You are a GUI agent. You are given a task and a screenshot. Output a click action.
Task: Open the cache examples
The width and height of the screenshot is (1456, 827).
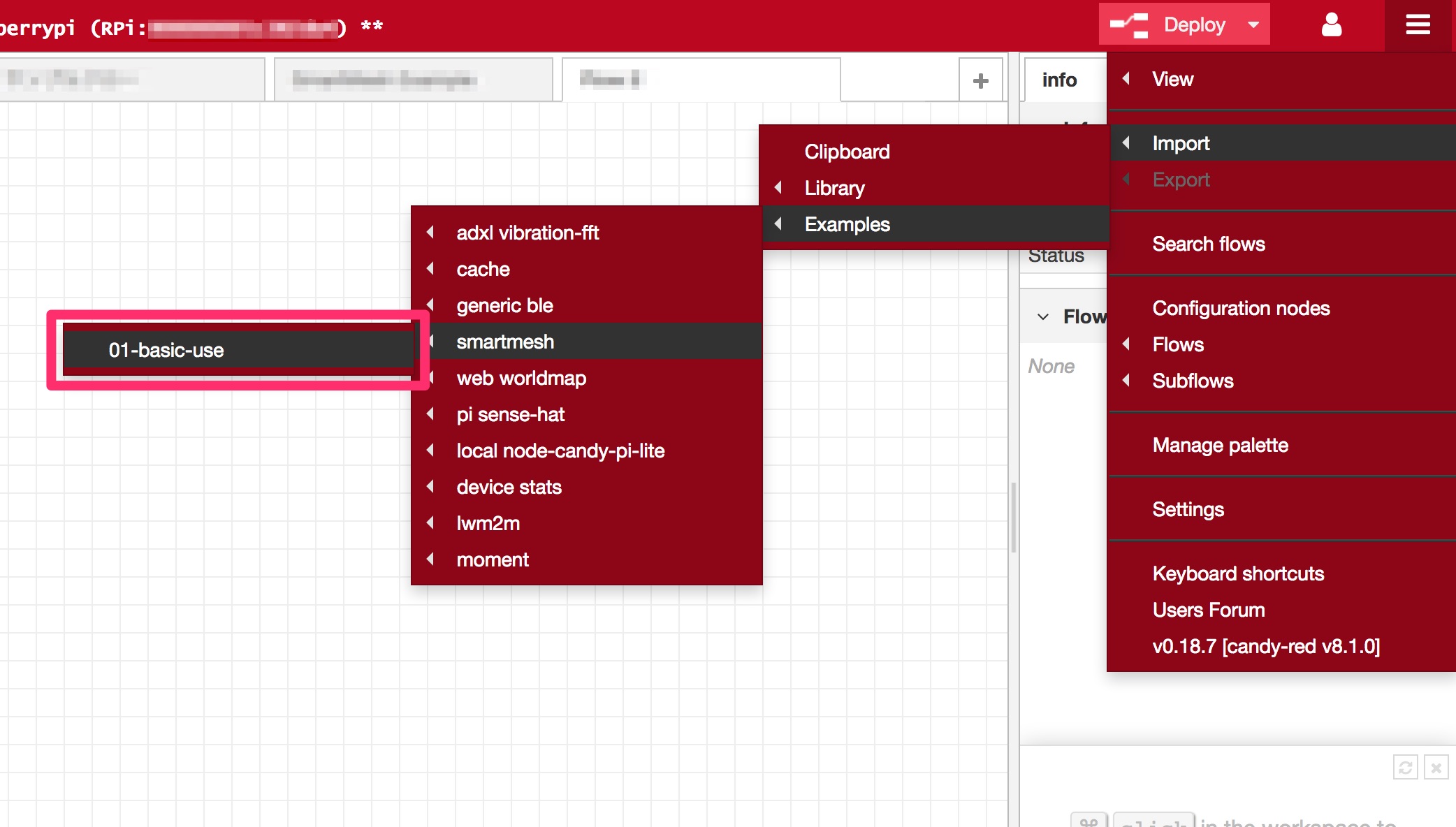[x=587, y=269]
